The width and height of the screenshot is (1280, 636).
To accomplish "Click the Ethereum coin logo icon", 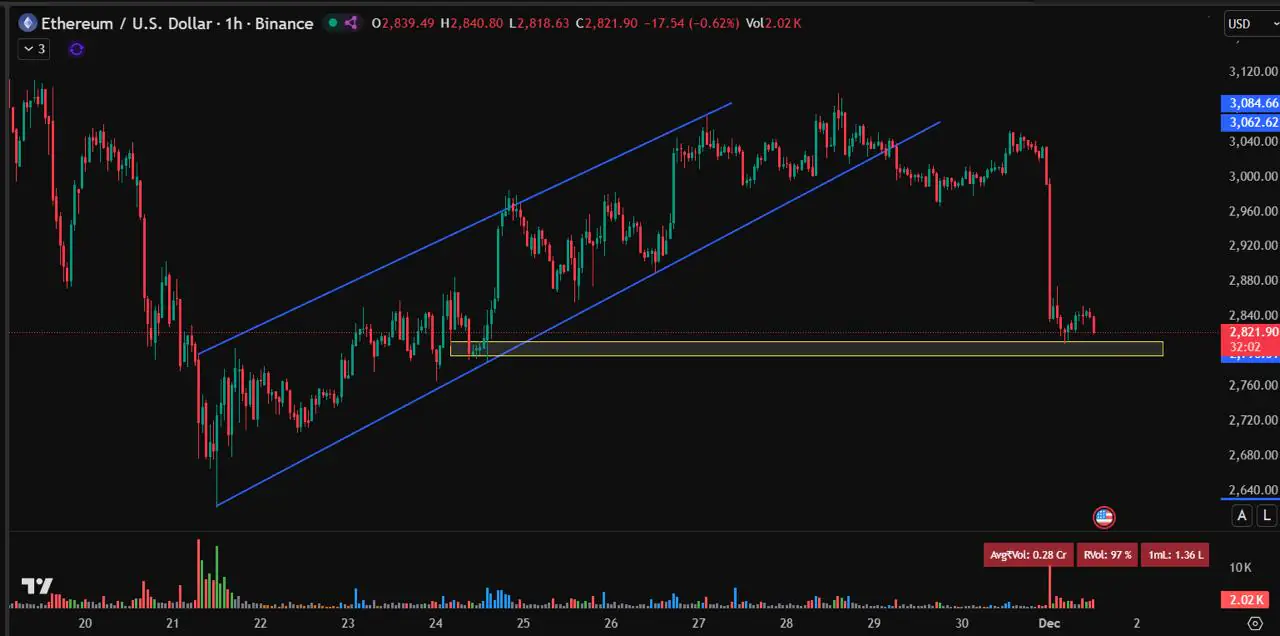I will (27, 23).
